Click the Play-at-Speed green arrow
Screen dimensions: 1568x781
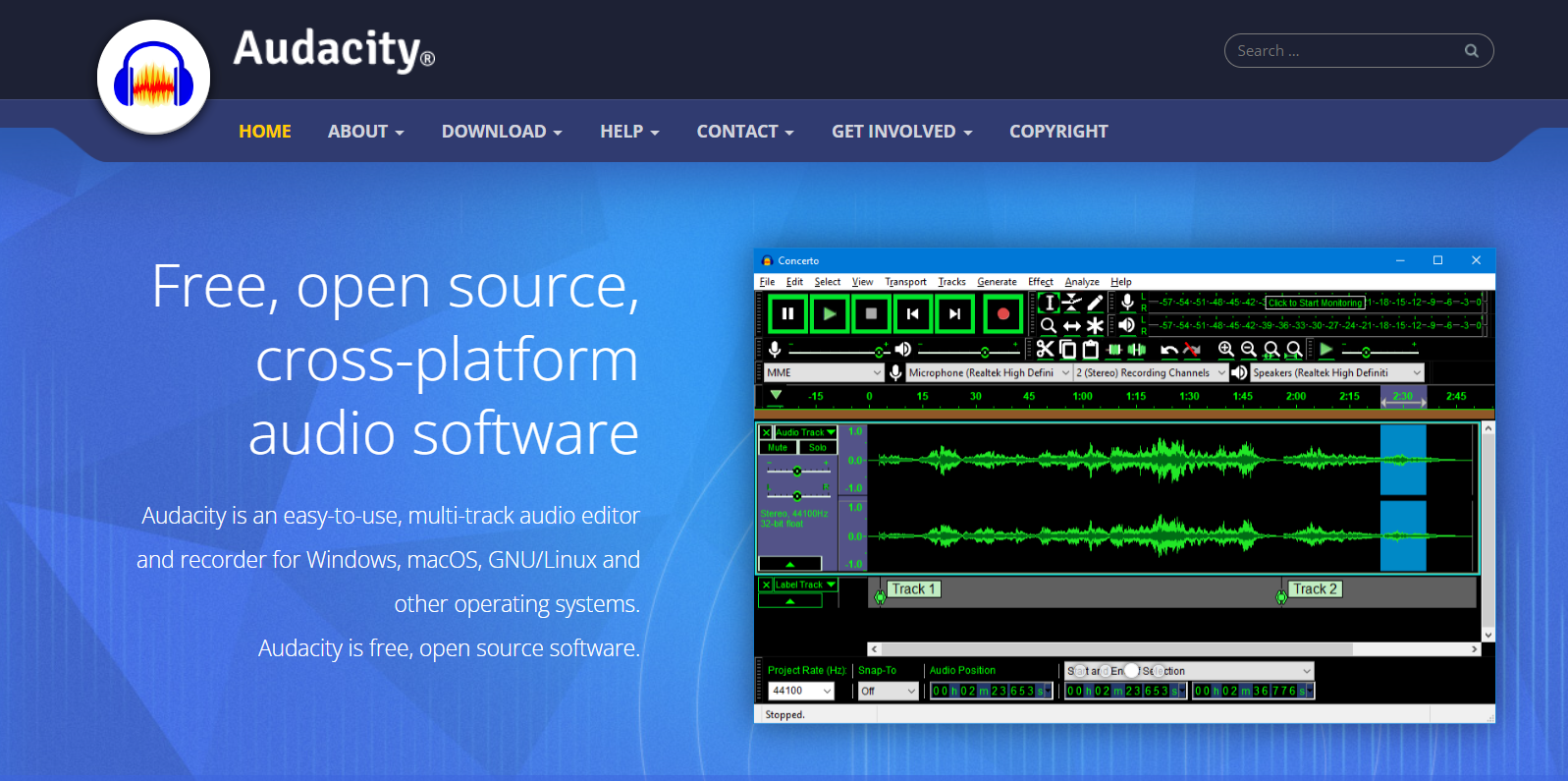click(x=1326, y=349)
